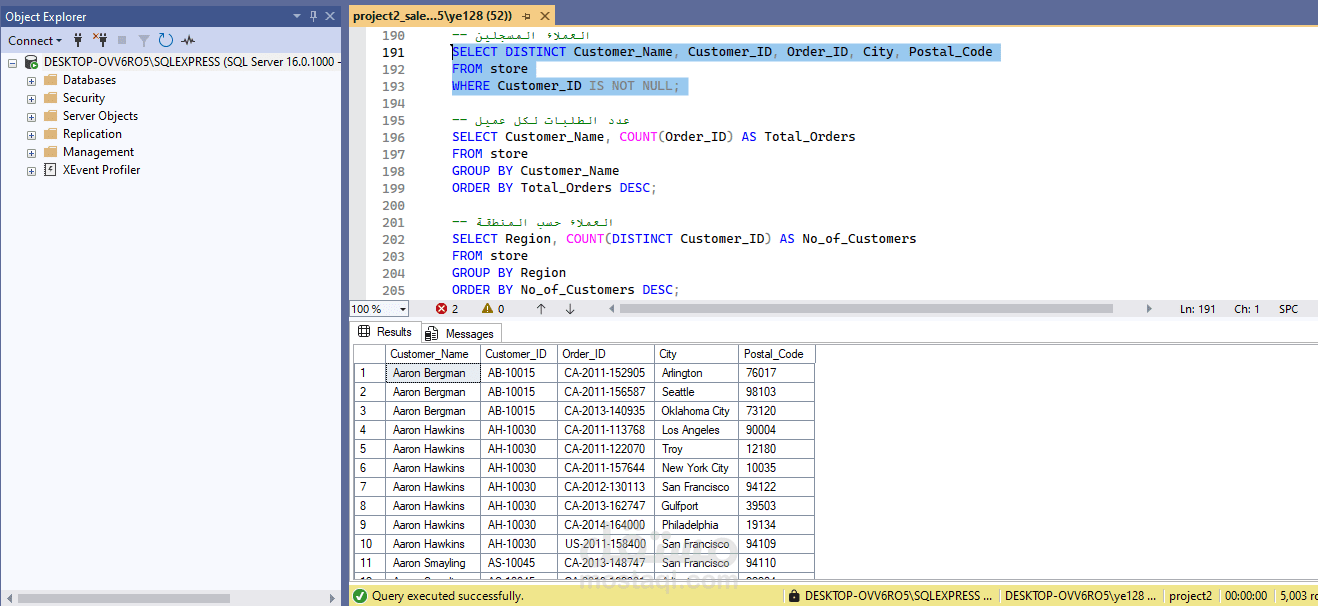Select the Replication tree item
The height and width of the screenshot is (606, 1318).
(x=92, y=134)
